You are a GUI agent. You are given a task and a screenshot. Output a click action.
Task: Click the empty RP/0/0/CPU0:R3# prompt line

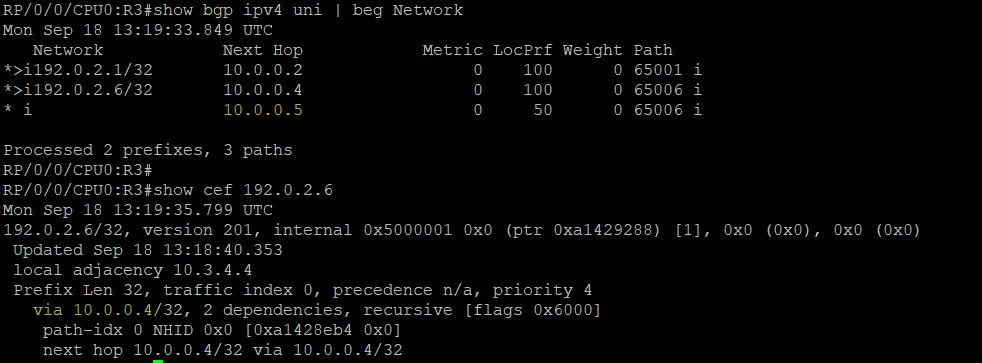(78, 170)
